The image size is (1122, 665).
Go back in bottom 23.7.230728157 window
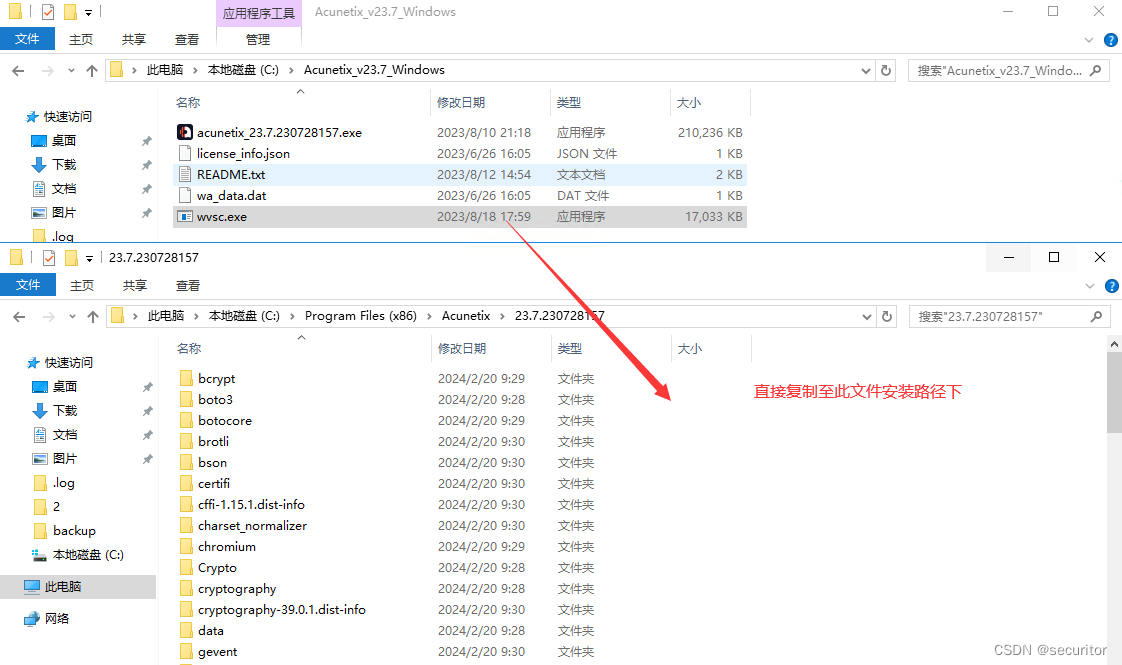[19, 316]
